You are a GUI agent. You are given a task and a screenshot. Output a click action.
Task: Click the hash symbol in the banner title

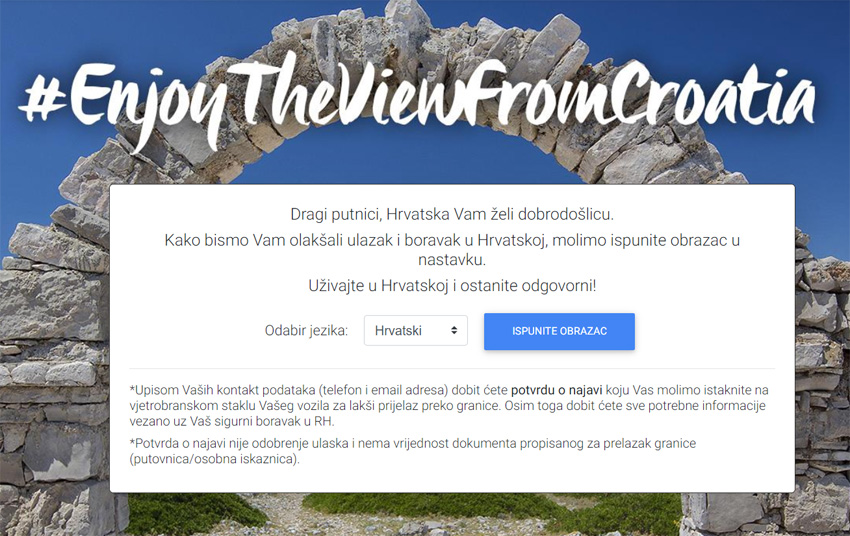coord(42,100)
